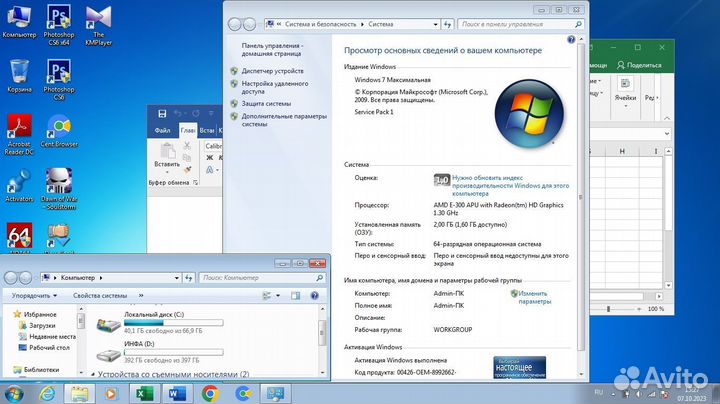Switch to Excel in taskbar
Image resolution: width=720 pixels, height=404 pixels.
tap(144, 394)
